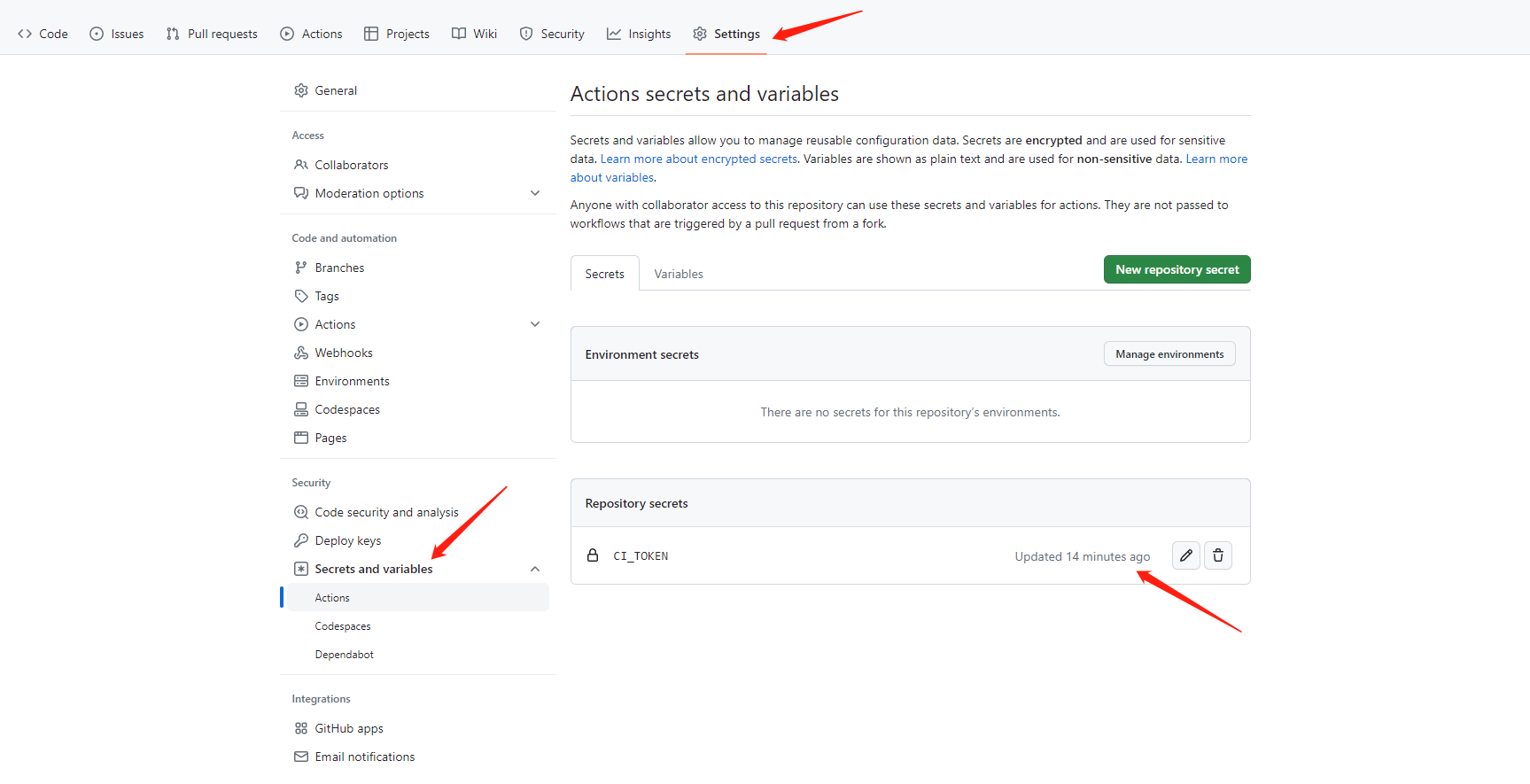Viewport: 1530px width, 784px height.
Task: Click the Insights graph icon
Action: [614, 34]
